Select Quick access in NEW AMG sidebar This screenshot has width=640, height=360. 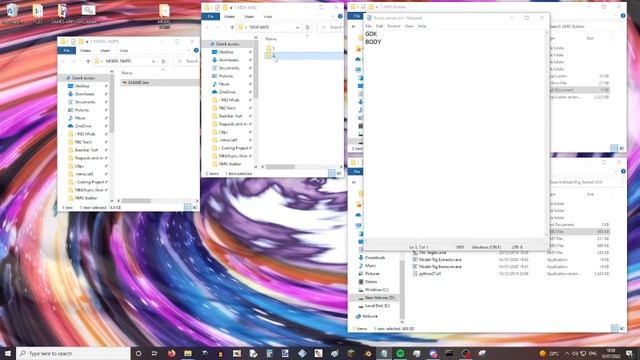[x=228, y=44]
